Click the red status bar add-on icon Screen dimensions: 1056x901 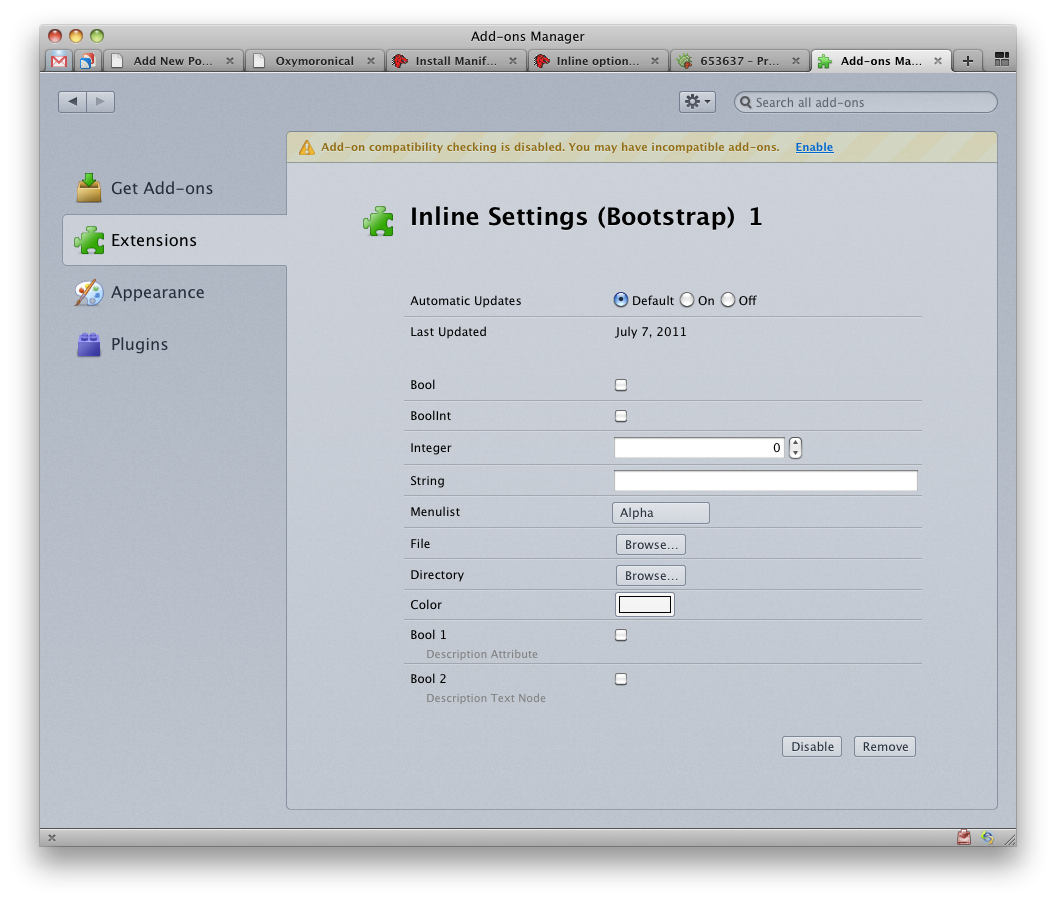964,837
